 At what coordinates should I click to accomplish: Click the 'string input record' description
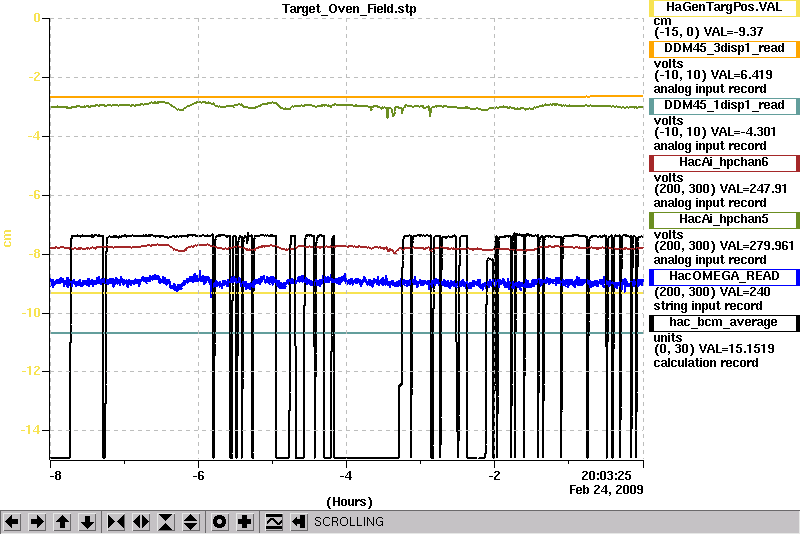pyautogui.click(x=708, y=306)
